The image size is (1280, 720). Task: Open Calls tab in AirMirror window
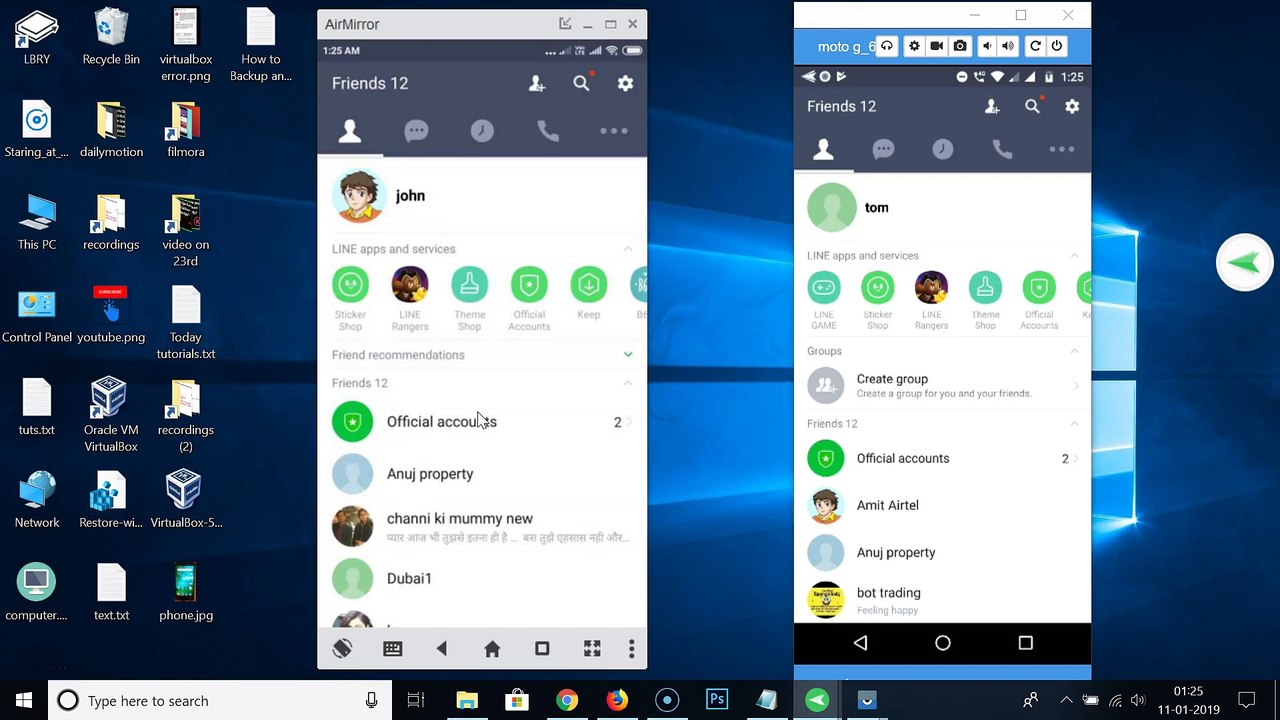click(x=548, y=131)
